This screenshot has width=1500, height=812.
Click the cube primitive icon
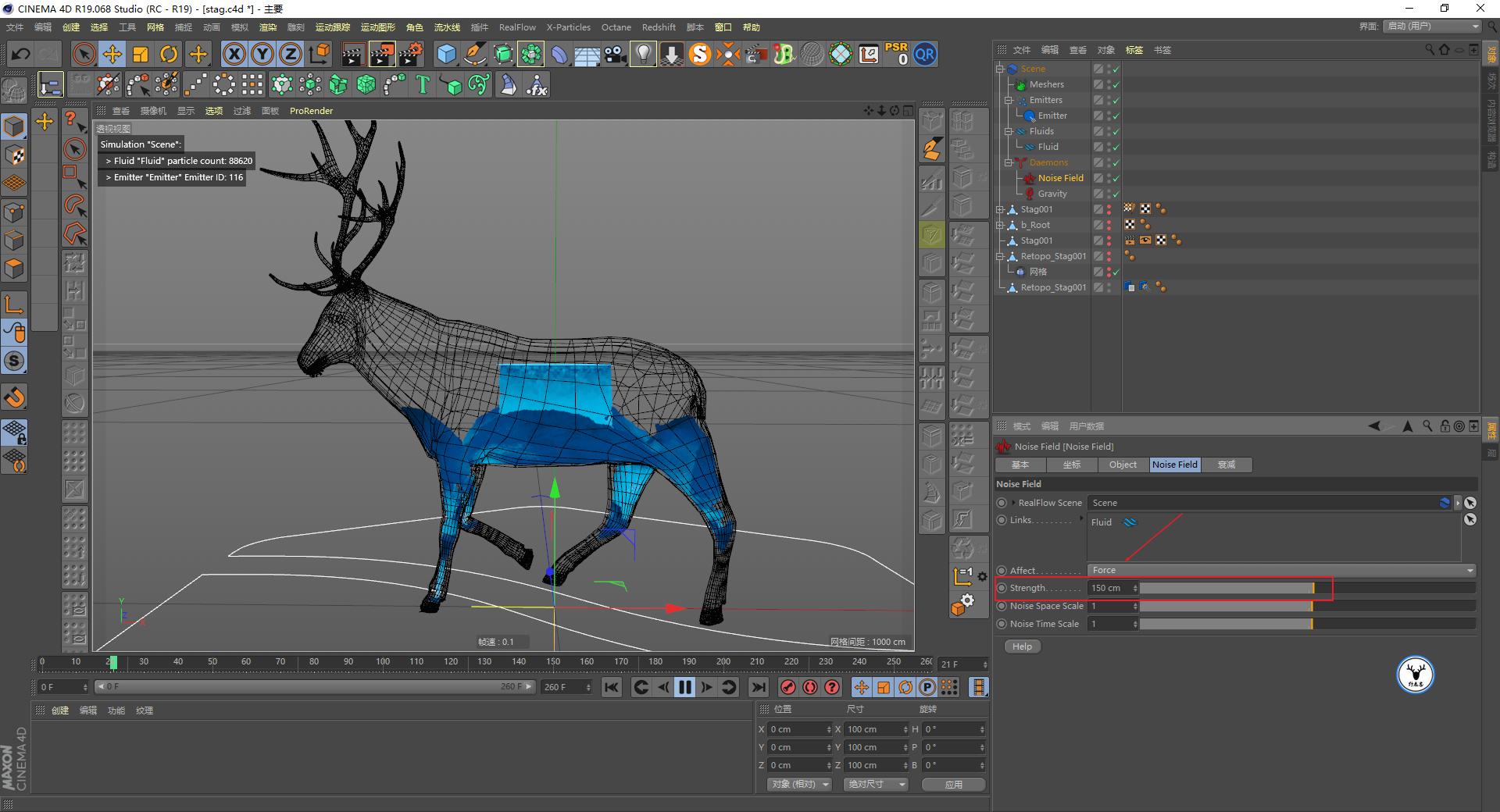(x=446, y=54)
